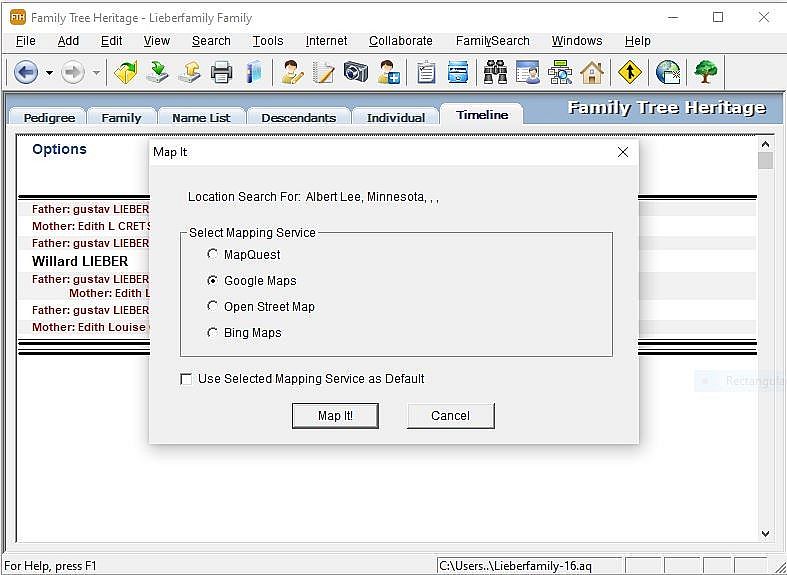
Task: Click the green tree icon
Action: 705,72
